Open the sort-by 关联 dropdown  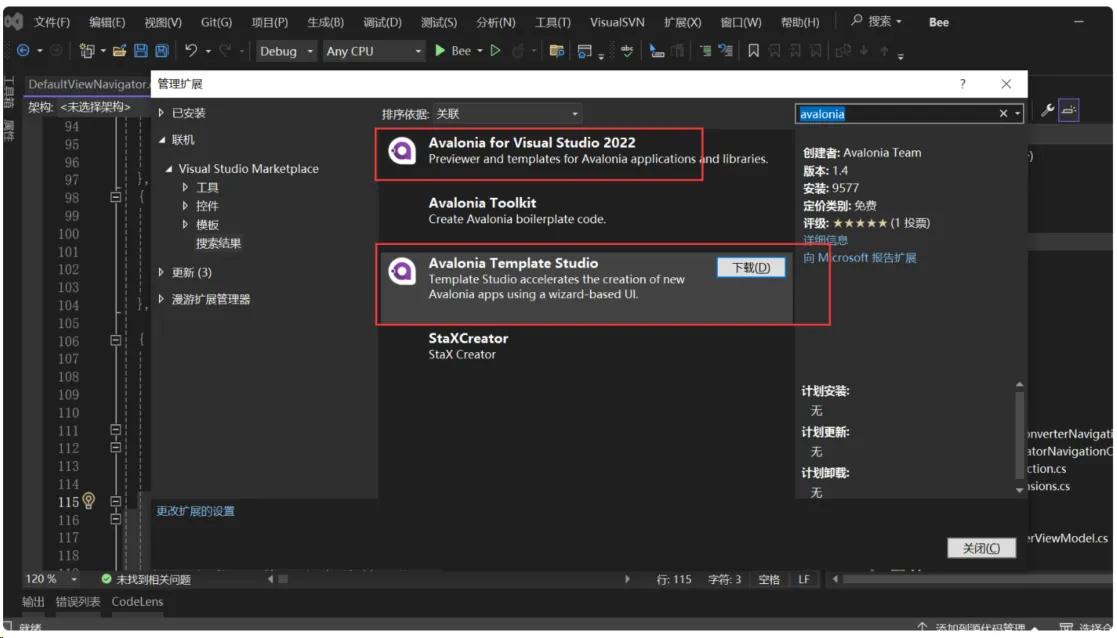point(508,114)
